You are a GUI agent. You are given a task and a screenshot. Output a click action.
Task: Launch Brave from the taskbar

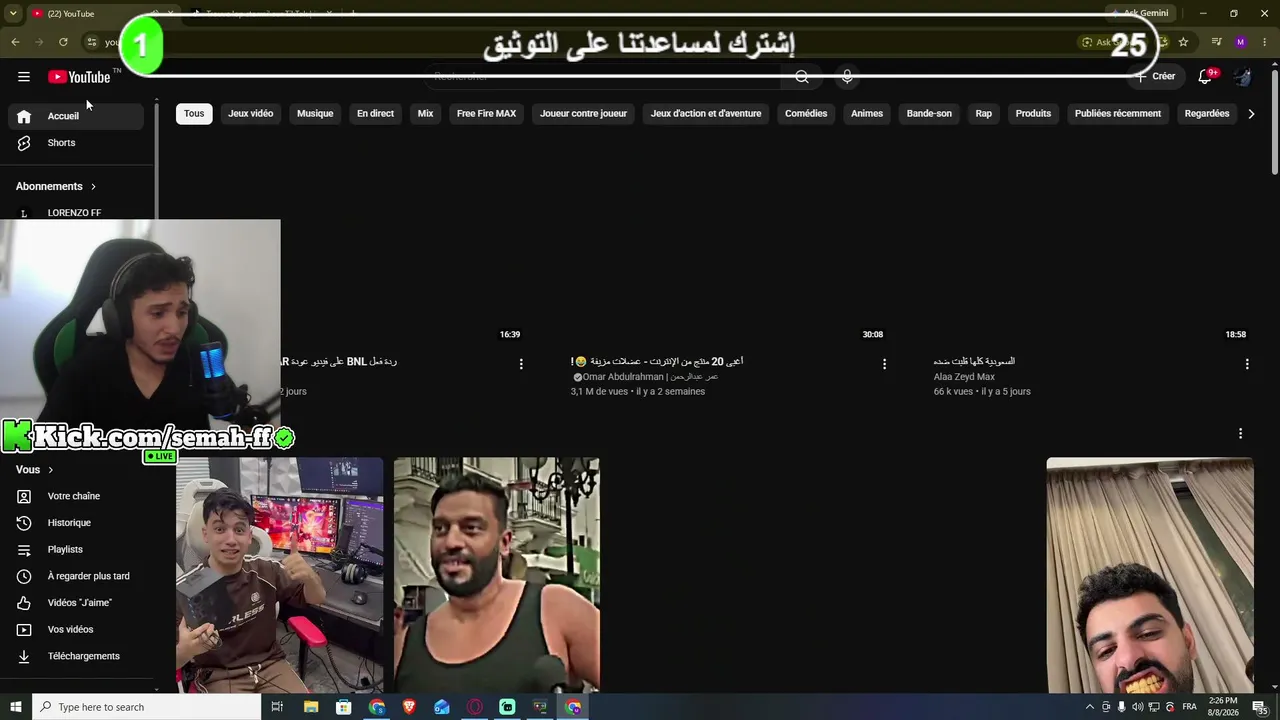(409, 707)
